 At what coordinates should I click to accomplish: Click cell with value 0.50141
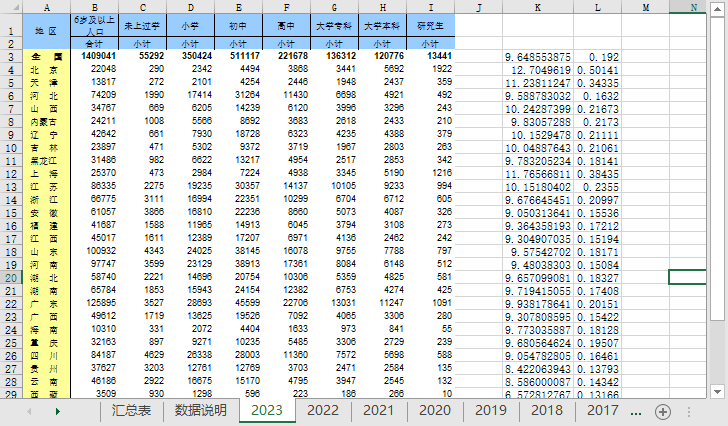[x=598, y=70]
